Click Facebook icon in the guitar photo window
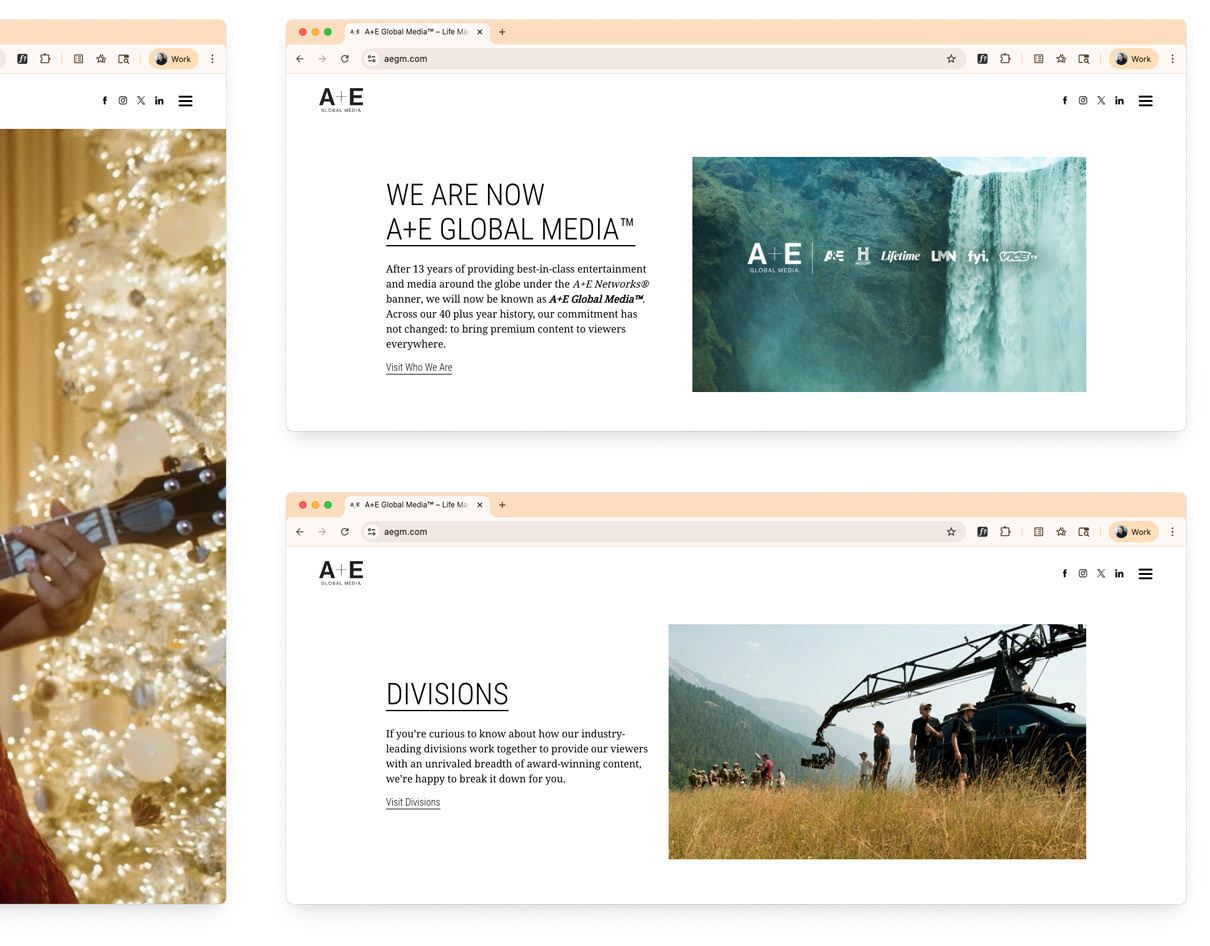Viewport: 1210px width, 946px height. tap(104, 101)
